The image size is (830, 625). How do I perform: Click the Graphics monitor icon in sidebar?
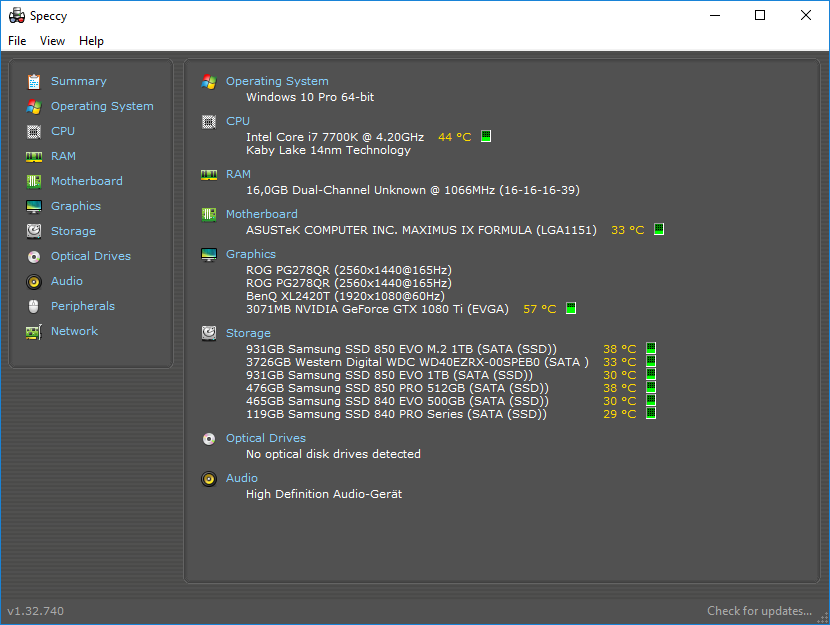[x=34, y=207]
